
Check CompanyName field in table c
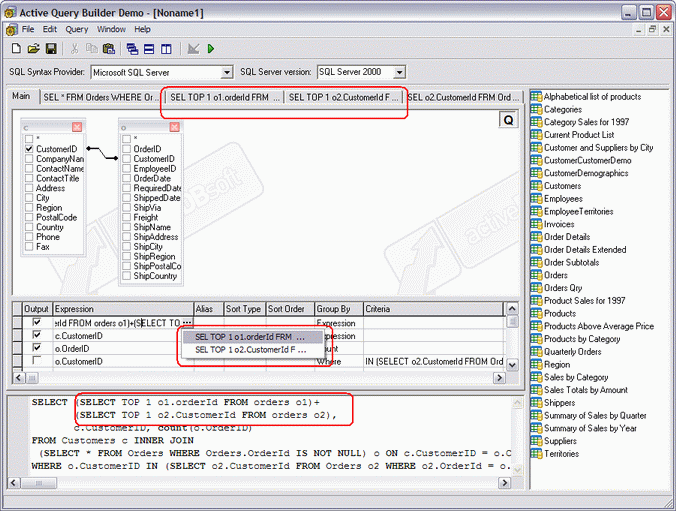click(29, 159)
